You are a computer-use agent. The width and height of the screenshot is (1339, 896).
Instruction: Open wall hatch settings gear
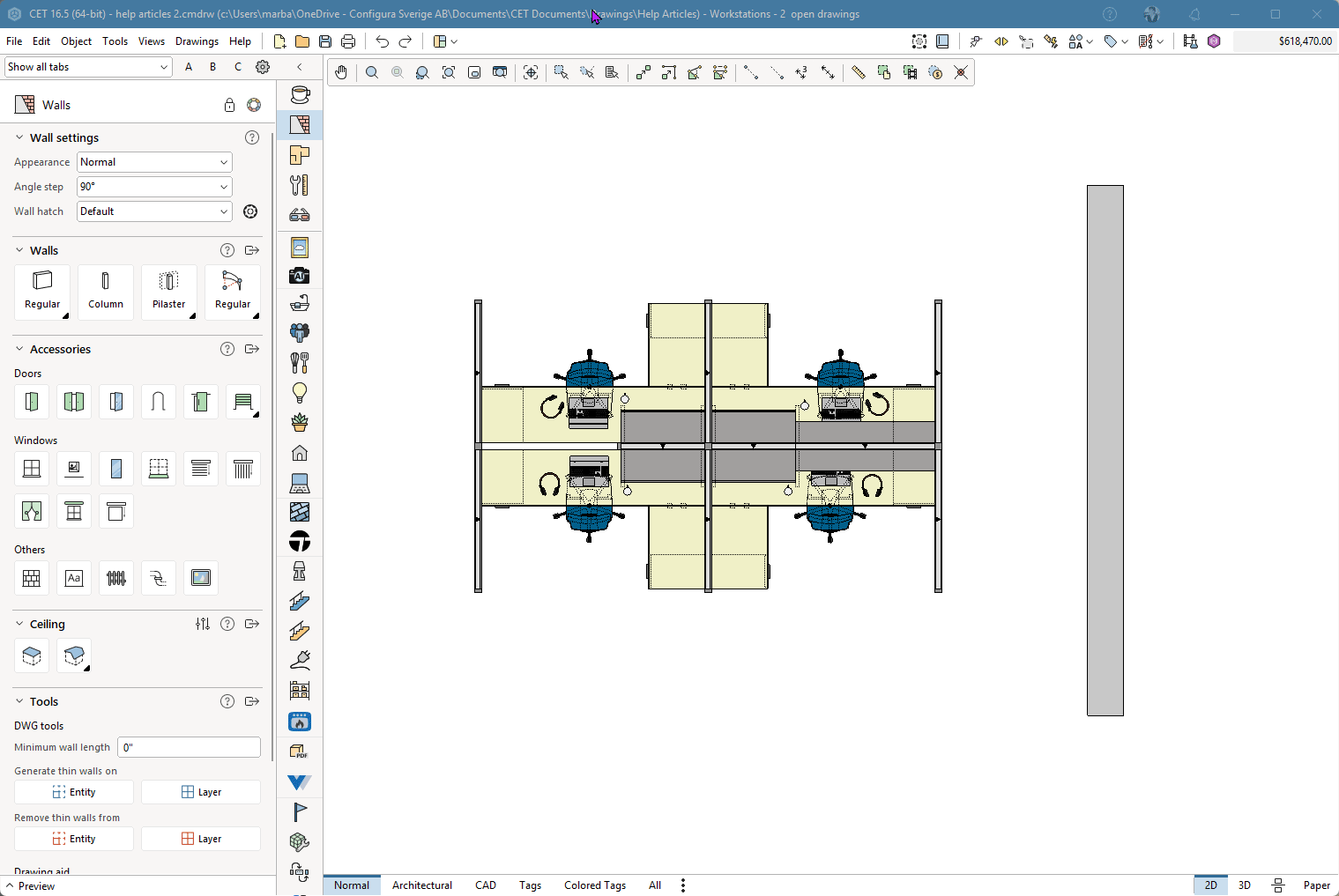(250, 211)
